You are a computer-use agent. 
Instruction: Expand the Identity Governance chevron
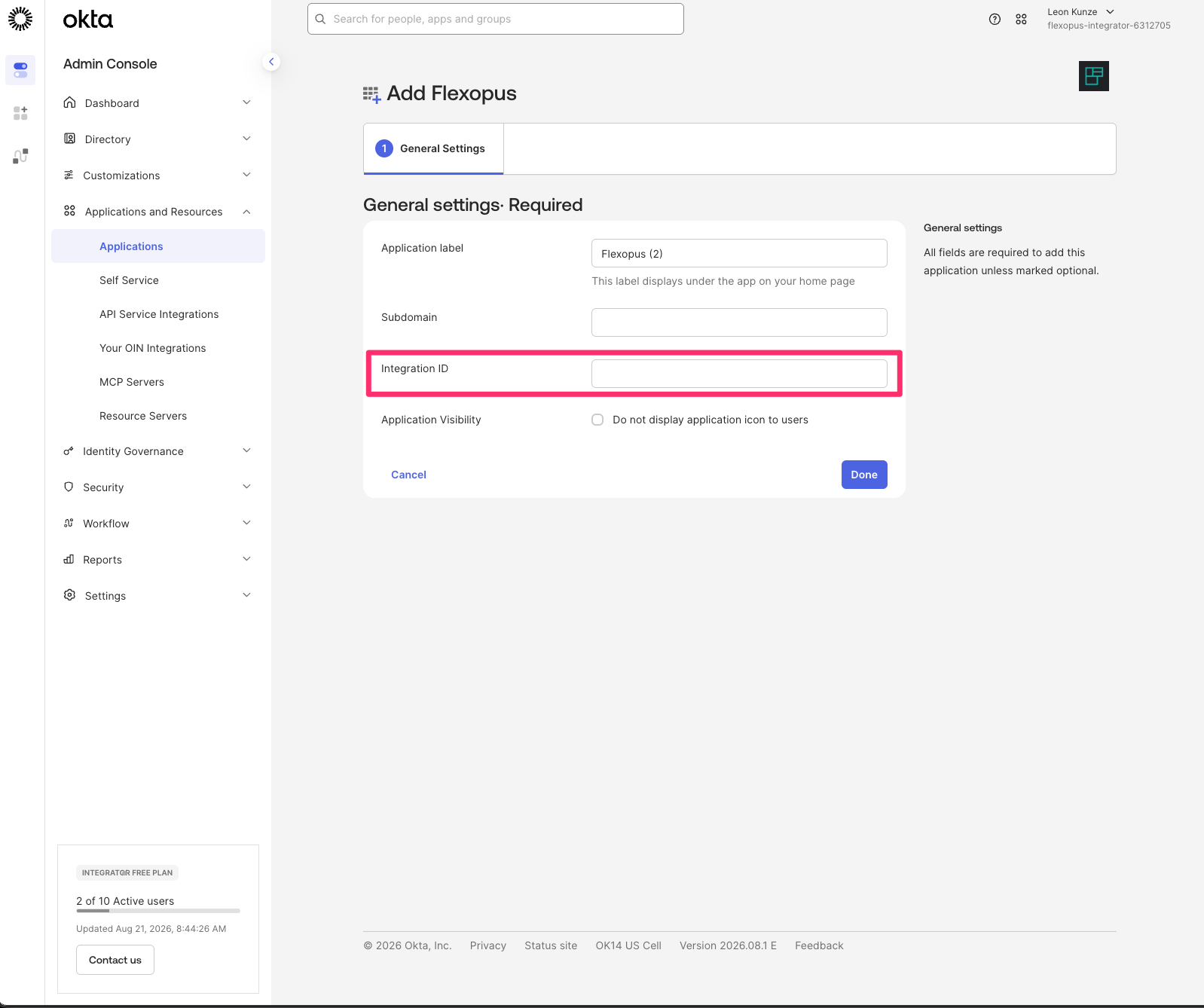coord(246,451)
